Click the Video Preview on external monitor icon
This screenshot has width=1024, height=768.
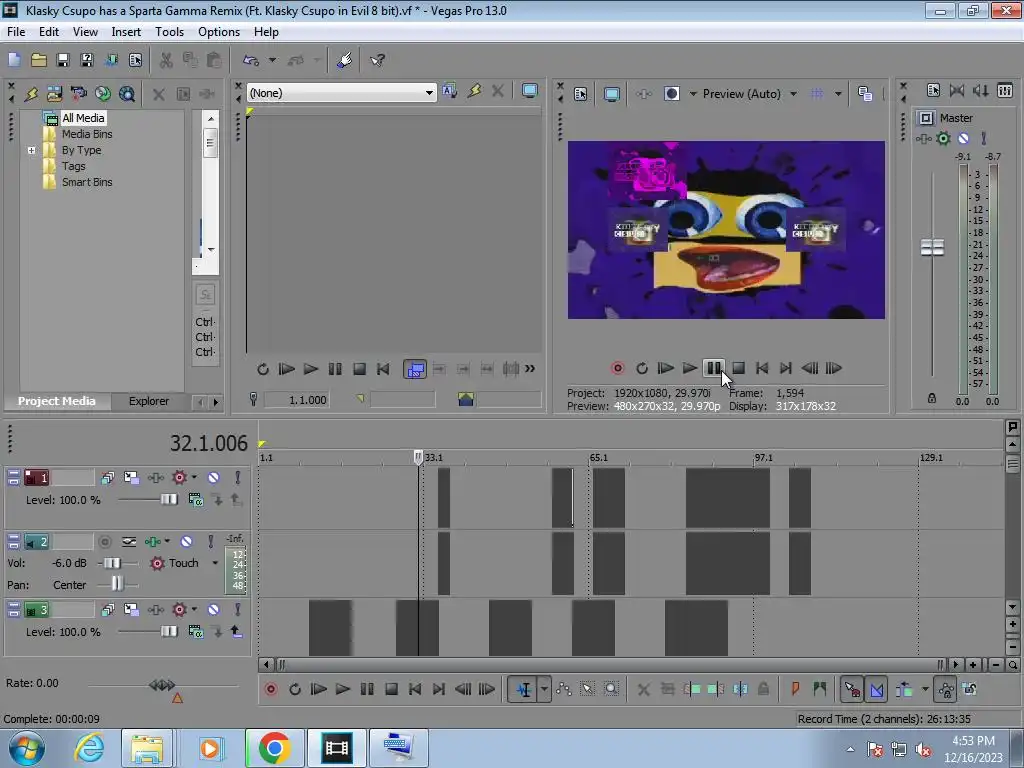[612, 94]
